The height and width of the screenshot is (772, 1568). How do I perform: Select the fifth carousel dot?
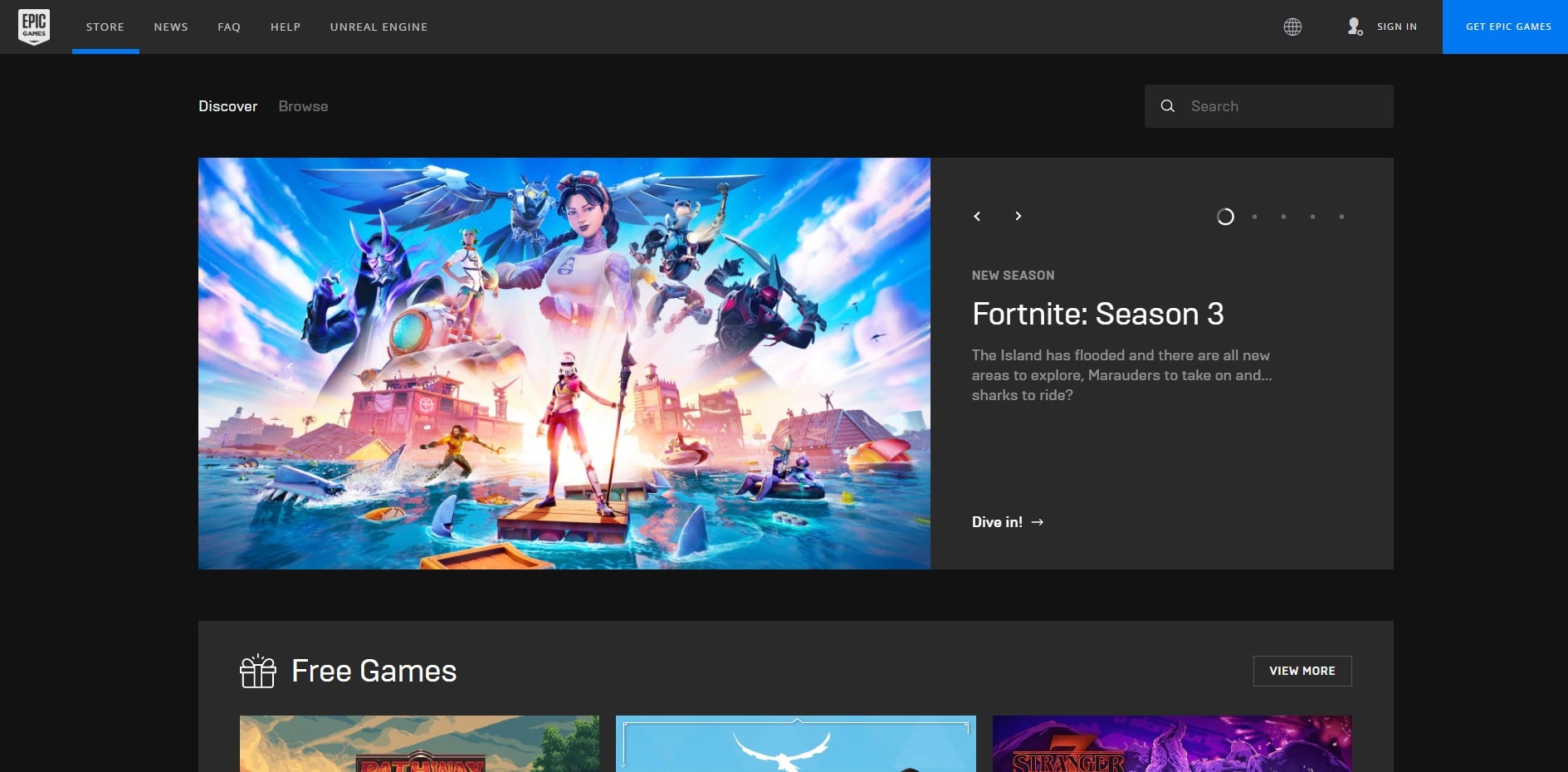[x=1341, y=217]
